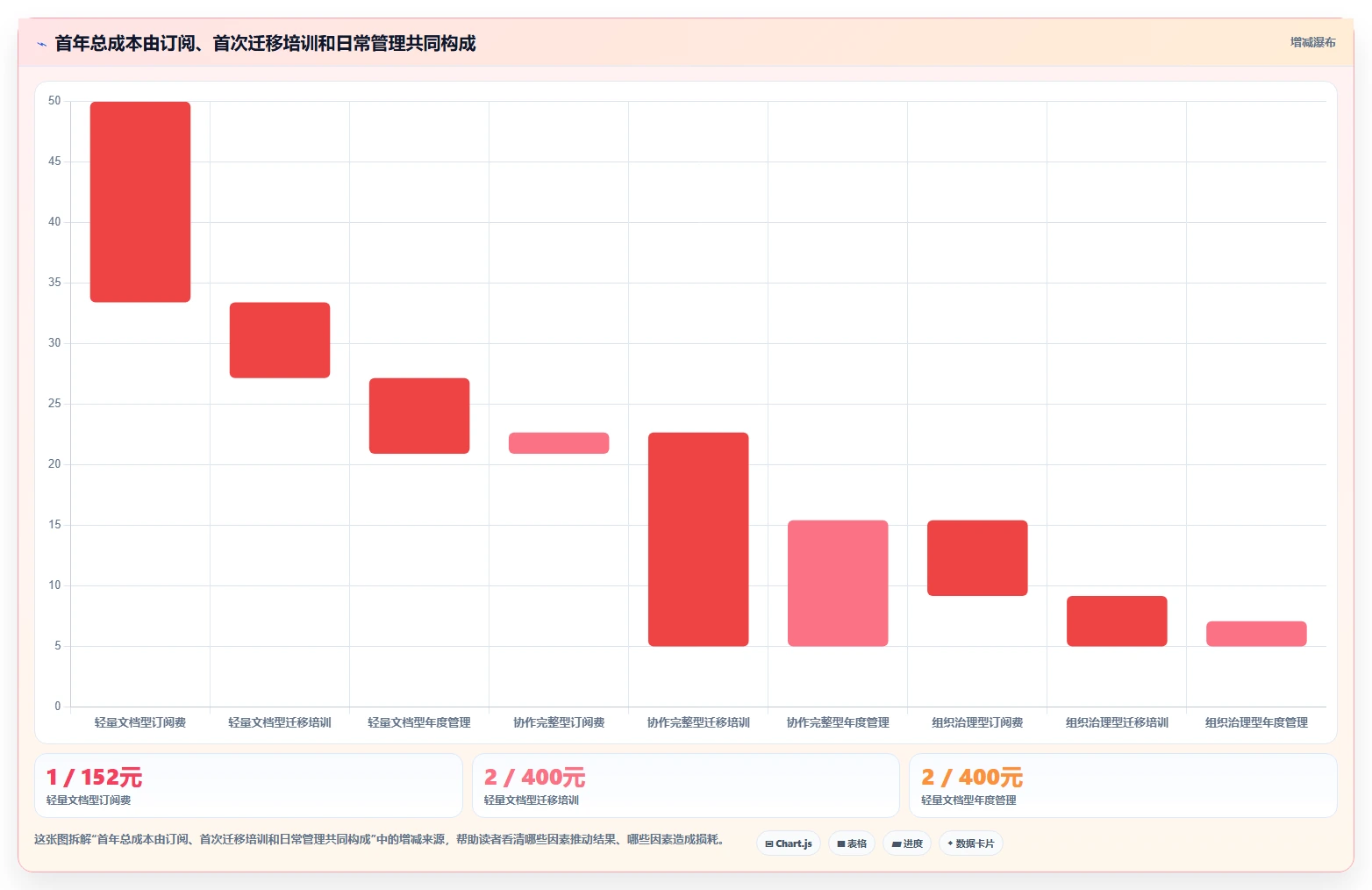
Task: Click y-axis value 10
Action: pos(54,585)
